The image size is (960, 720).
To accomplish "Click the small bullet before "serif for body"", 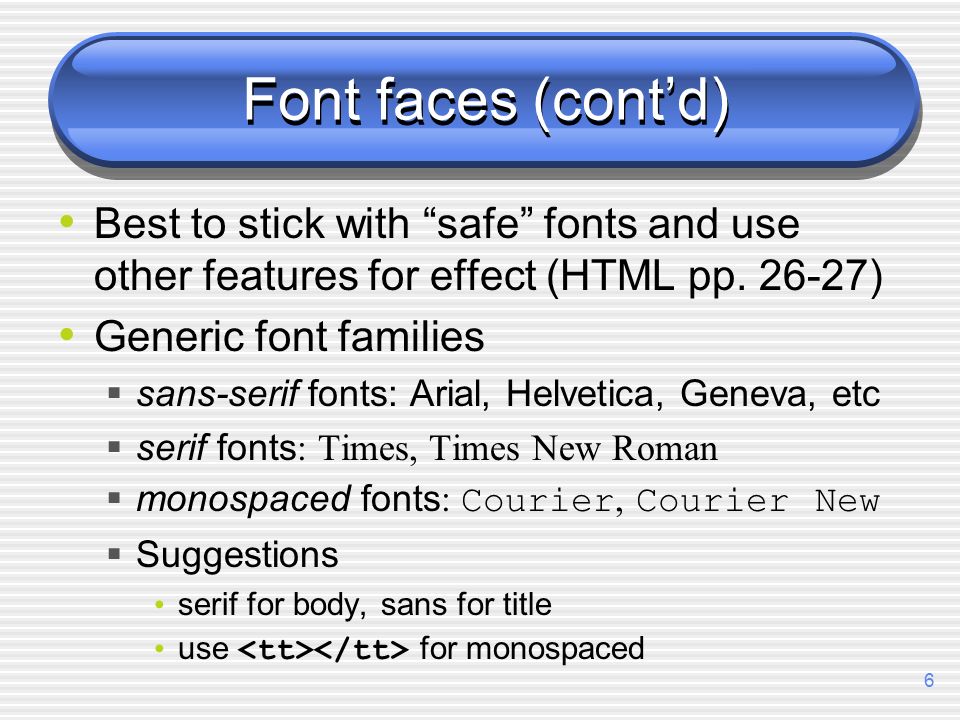I will 160,605.
